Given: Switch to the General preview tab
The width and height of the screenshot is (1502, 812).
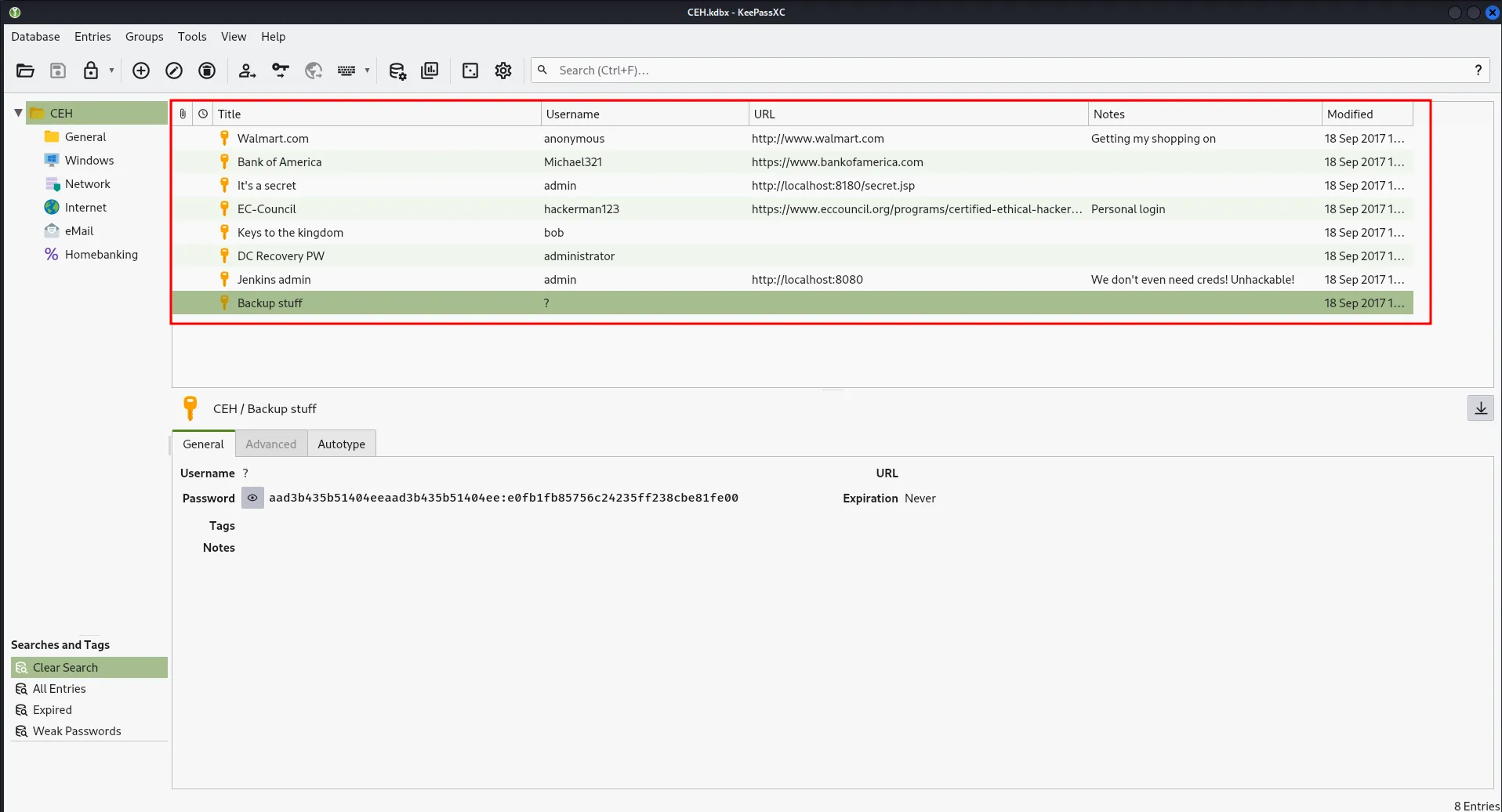Looking at the screenshot, I should coord(203,444).
